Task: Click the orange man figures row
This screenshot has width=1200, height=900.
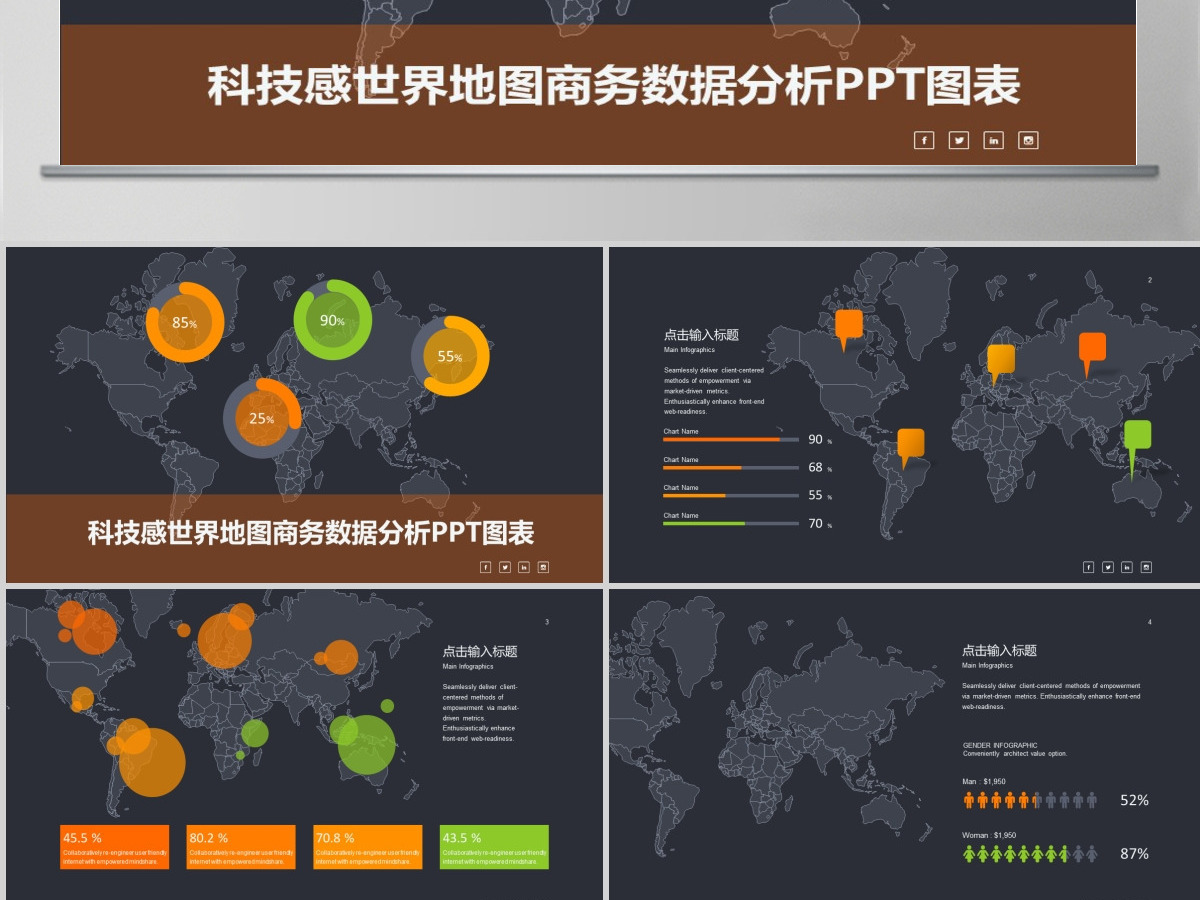Action: (x=1030, y=800)
